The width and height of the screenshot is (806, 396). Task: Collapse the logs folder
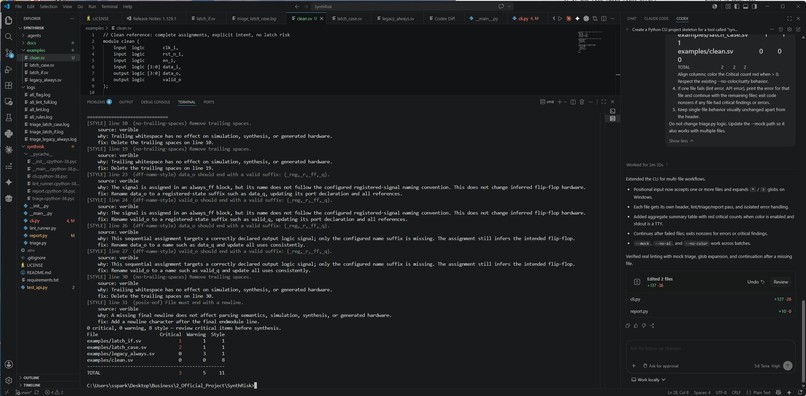(x=47, y=87)
